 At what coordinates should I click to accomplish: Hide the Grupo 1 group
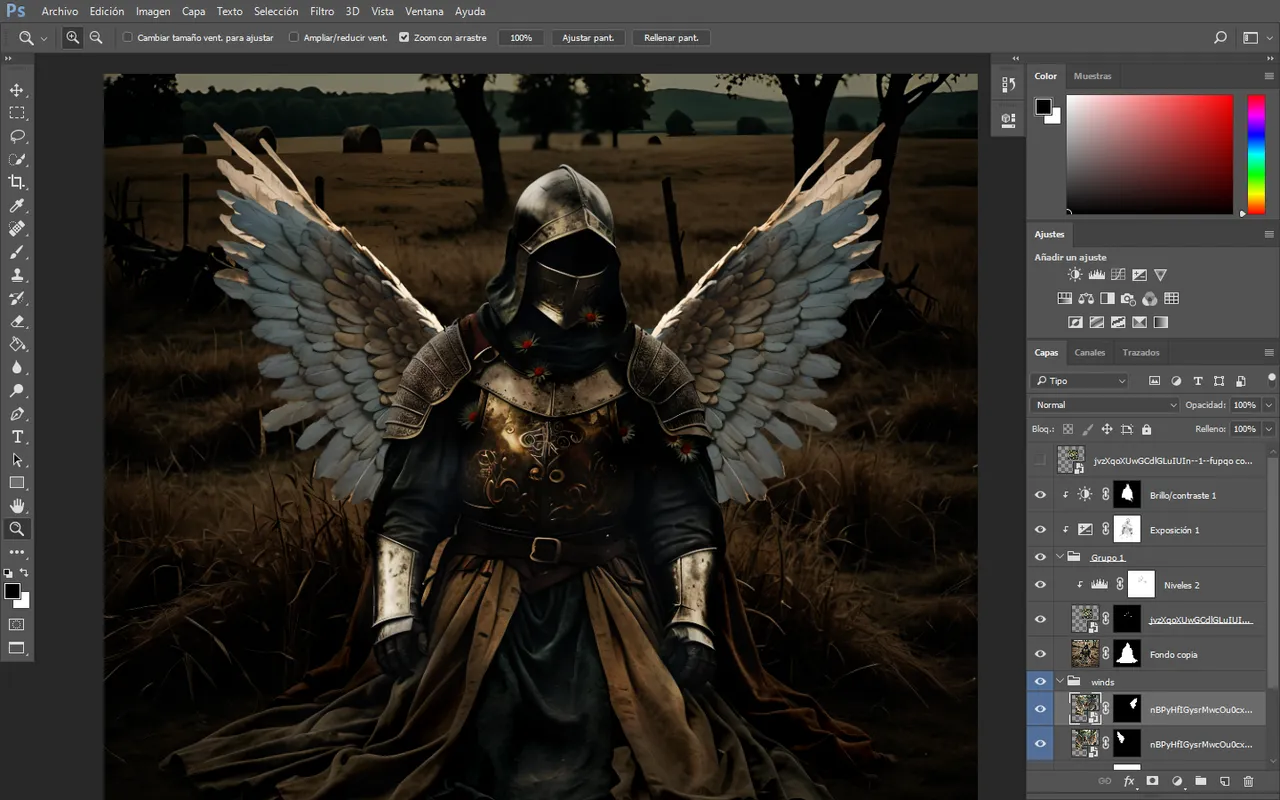1040,557
